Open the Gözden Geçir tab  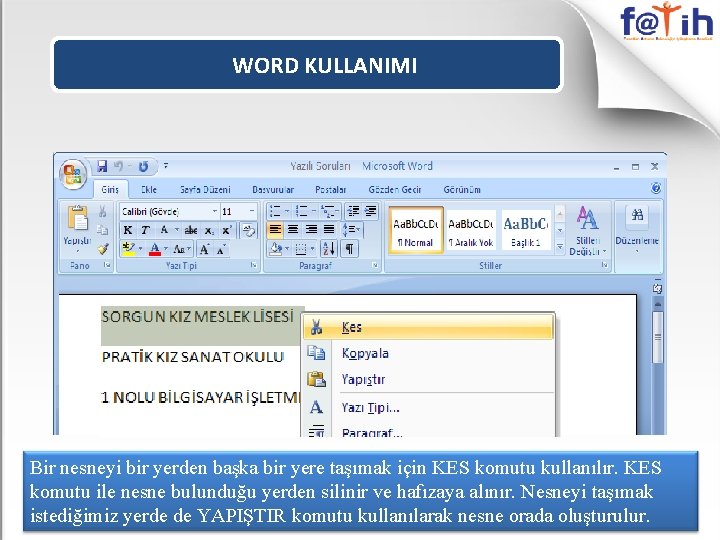tap(394, 189)
